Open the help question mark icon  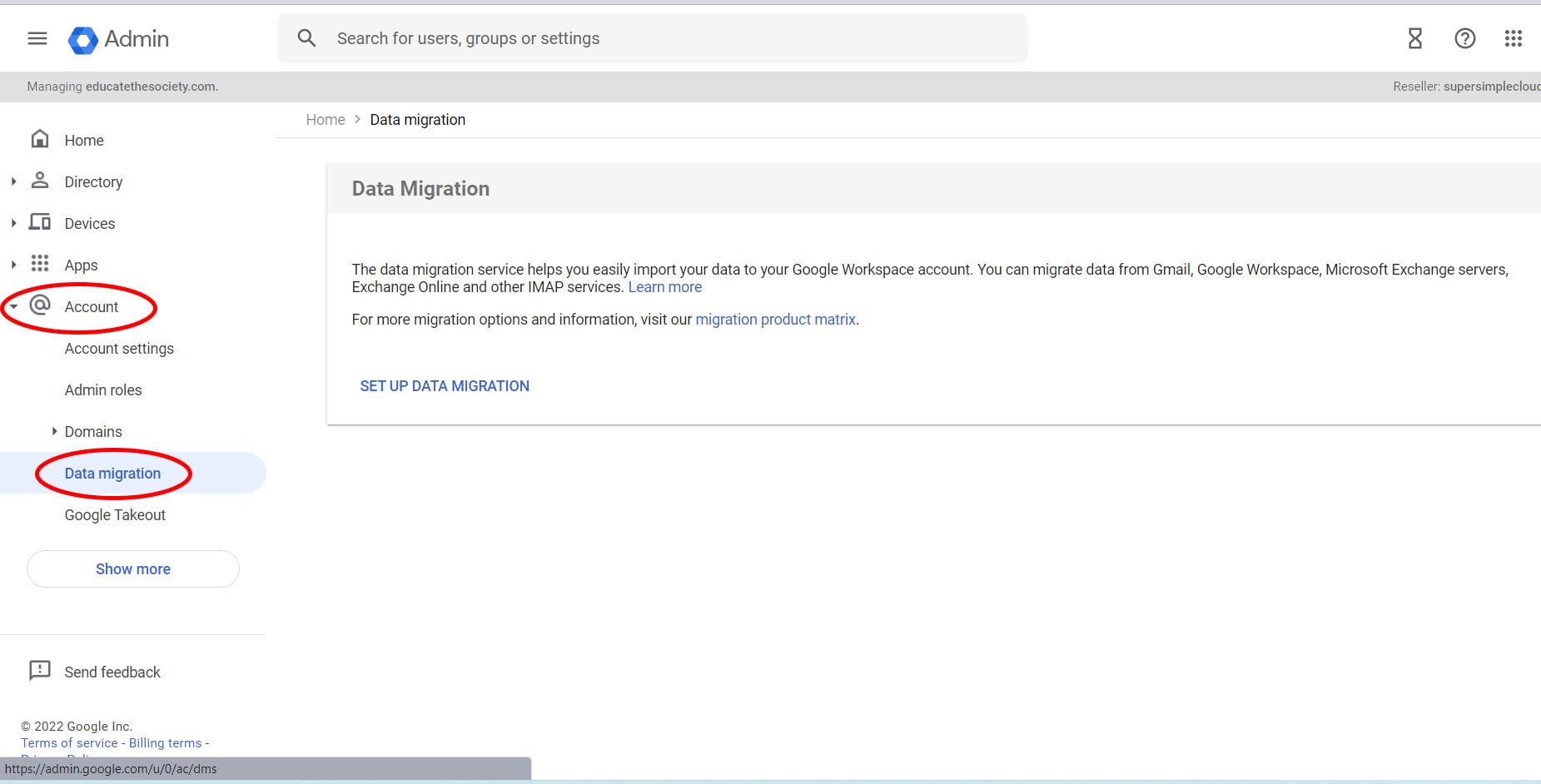(x=1464, y=38)
